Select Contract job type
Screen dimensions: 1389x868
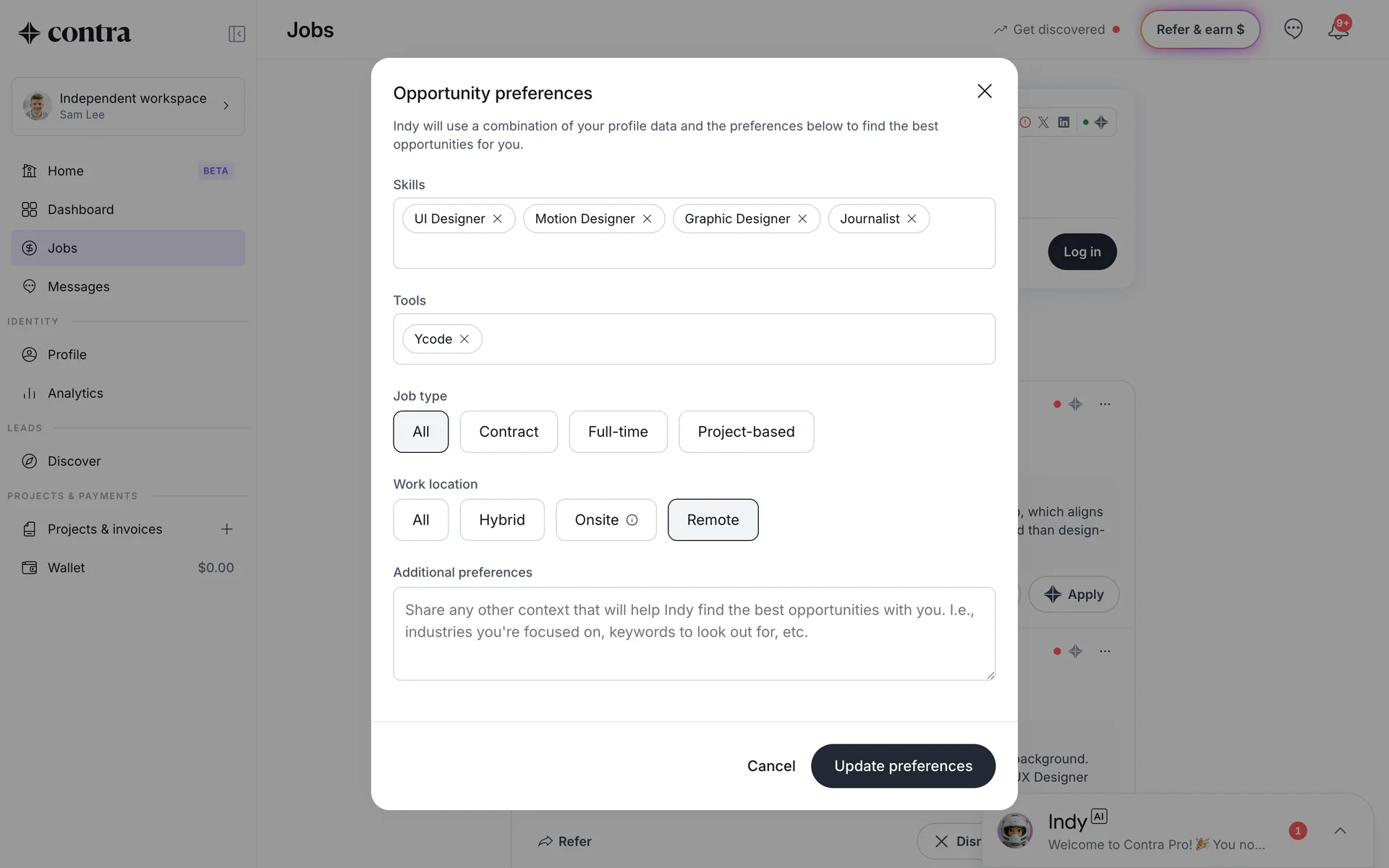click(509, 432)
